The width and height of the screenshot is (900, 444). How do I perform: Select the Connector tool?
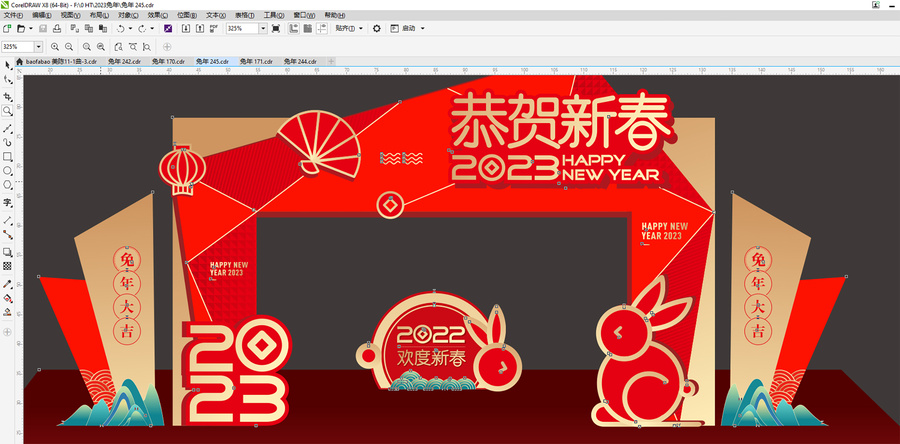pos(7,234)
